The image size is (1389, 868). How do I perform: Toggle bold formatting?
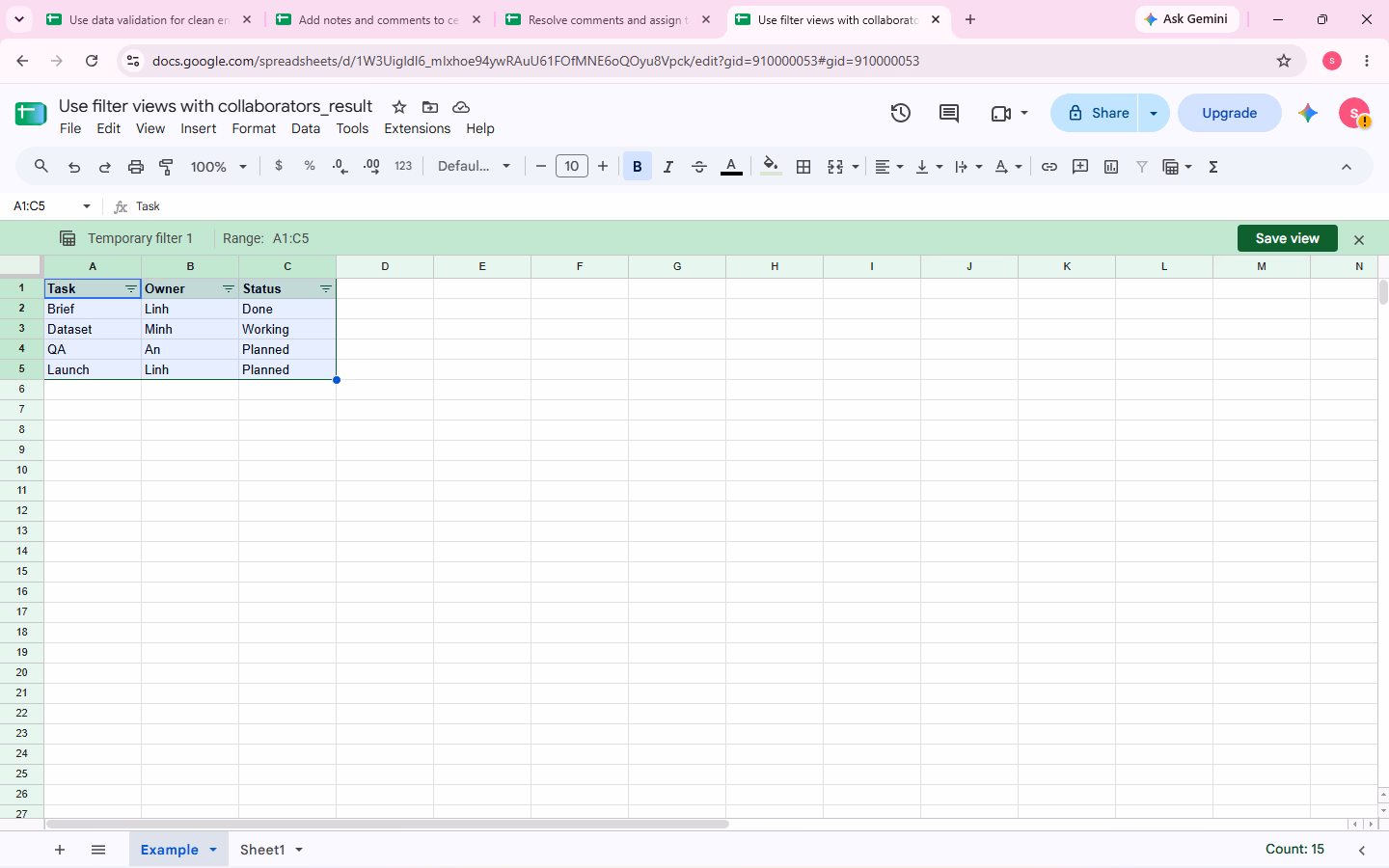coord(638,167)
